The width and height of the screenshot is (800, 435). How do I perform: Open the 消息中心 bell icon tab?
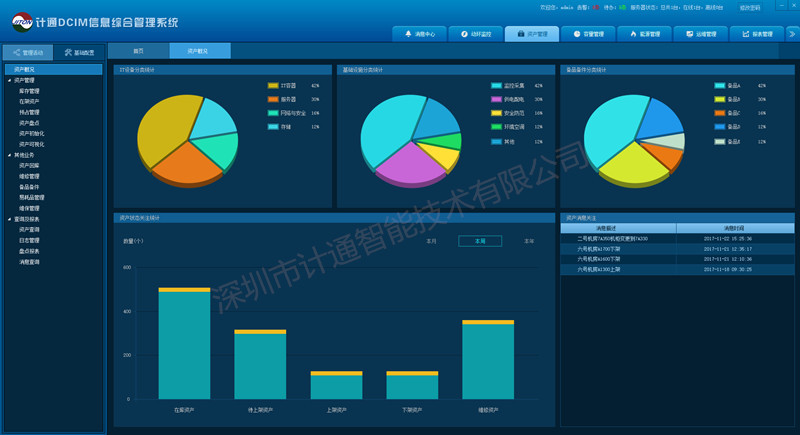click(x=407, y=34)
